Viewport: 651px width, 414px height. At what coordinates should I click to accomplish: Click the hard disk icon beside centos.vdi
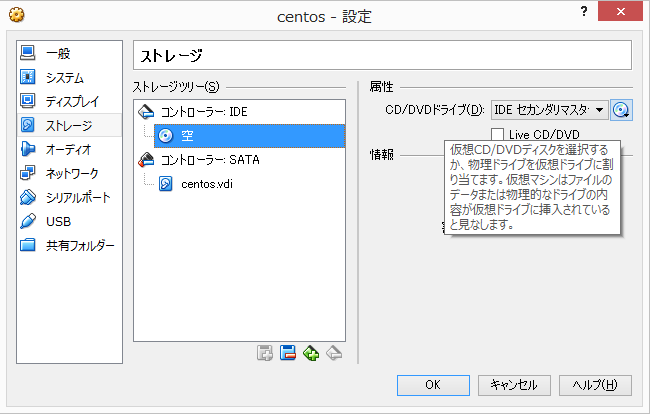click(x=166, y=184)
